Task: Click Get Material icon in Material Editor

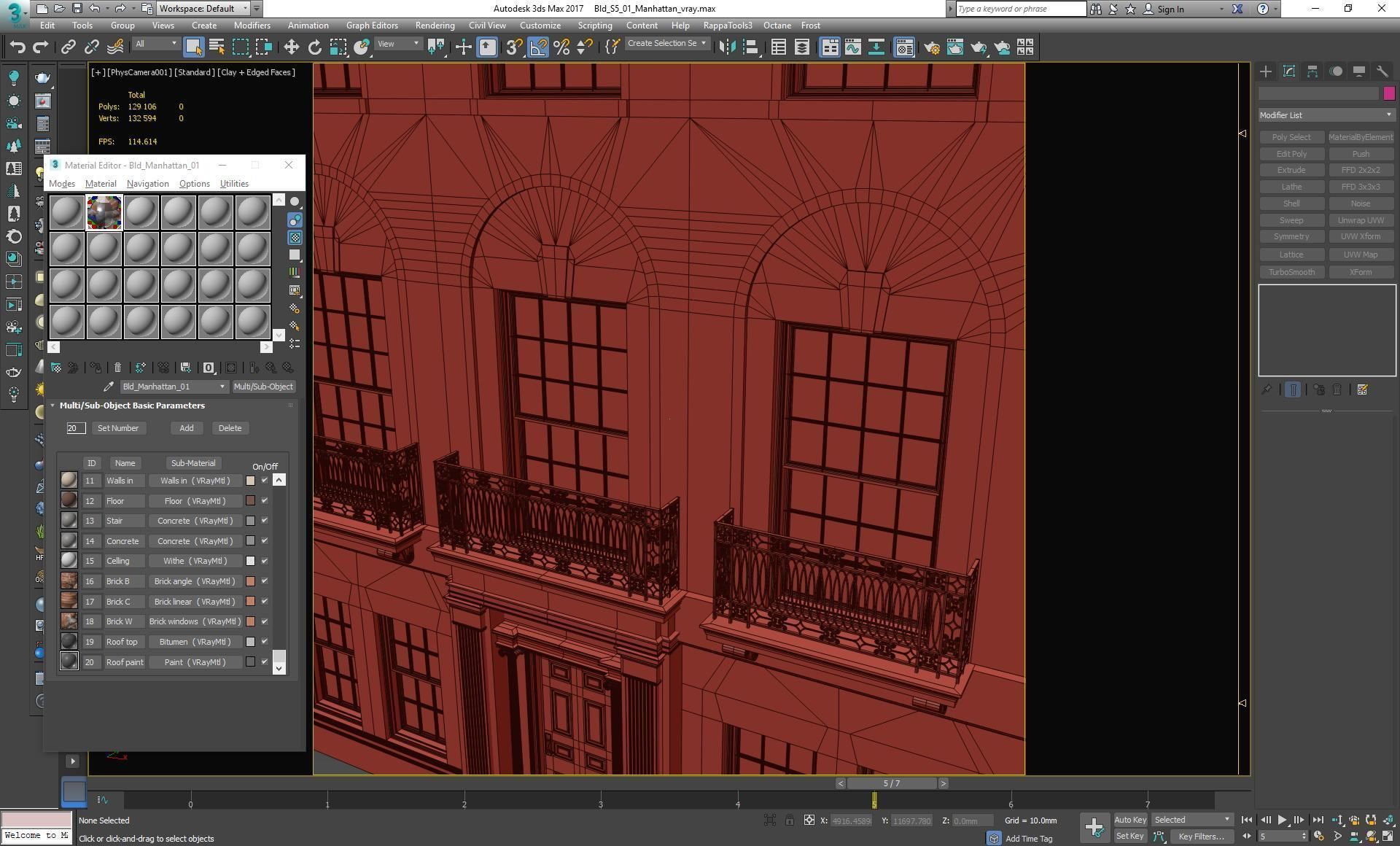Action: point(56,368)
